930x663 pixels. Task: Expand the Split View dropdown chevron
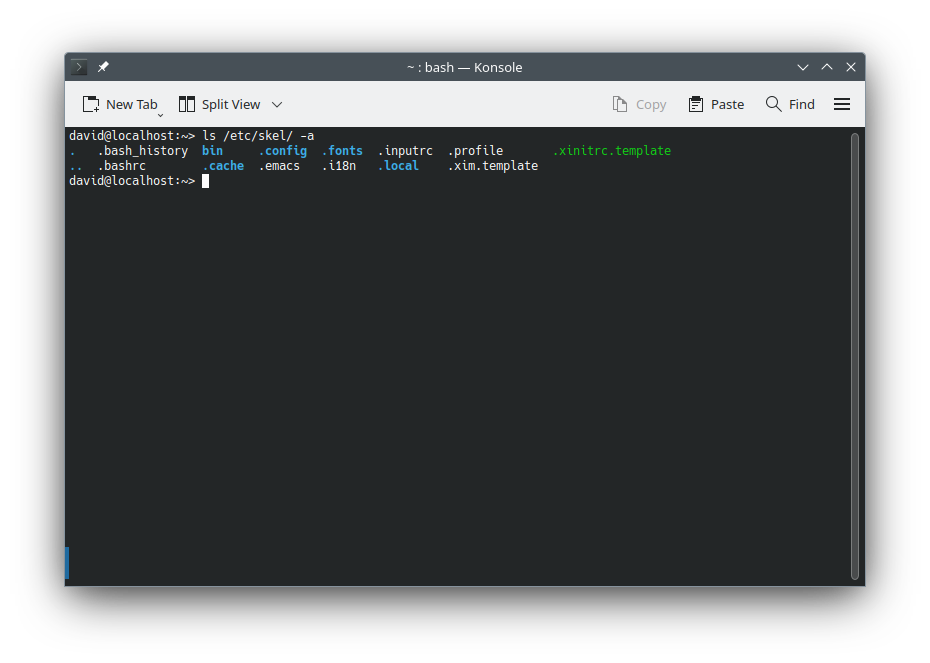pyautogui.click(x=277, y=104)
